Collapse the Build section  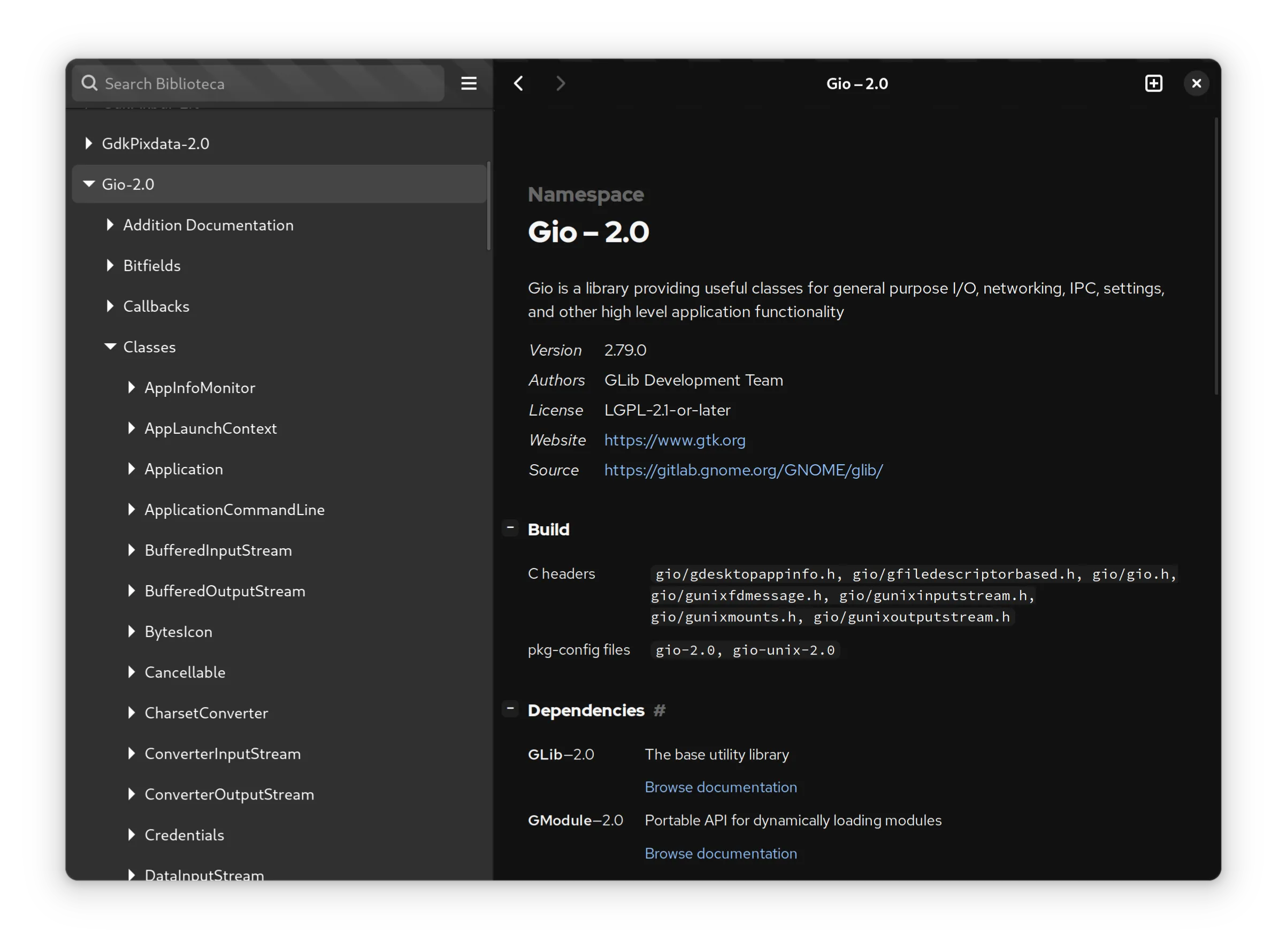coord(510,528)
